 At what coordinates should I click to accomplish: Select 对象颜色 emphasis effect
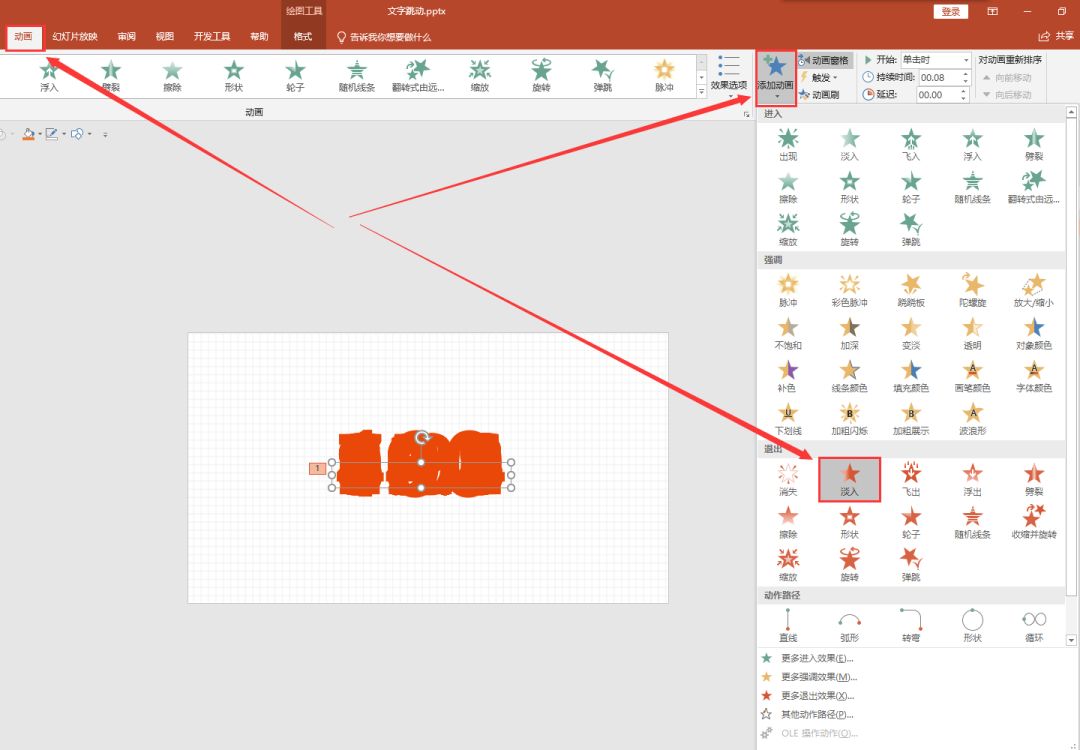click(x=1033, y=334)
